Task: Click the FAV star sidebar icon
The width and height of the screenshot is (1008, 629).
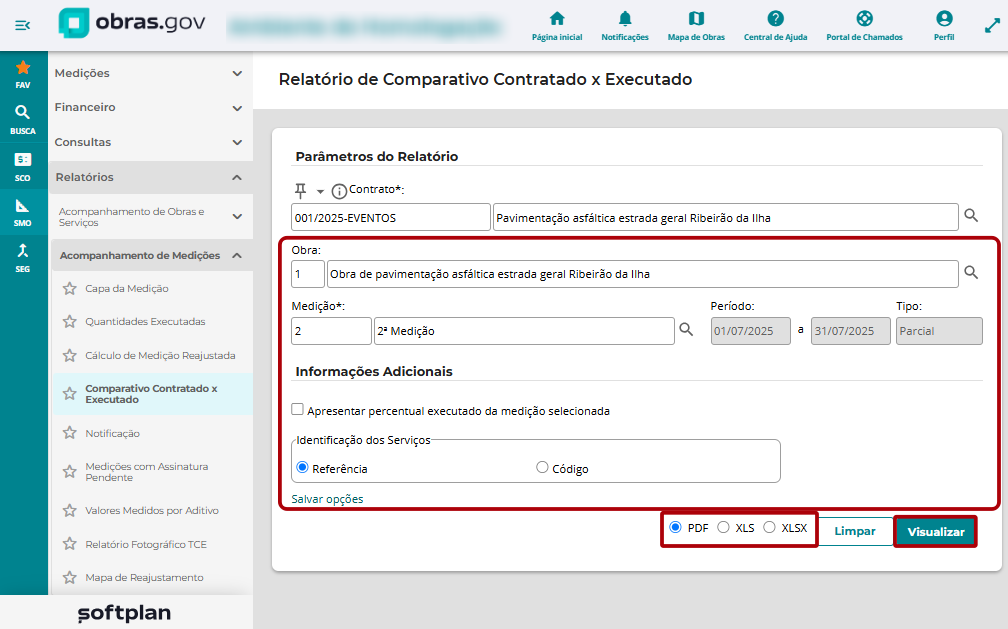Action: coord(22,68)
